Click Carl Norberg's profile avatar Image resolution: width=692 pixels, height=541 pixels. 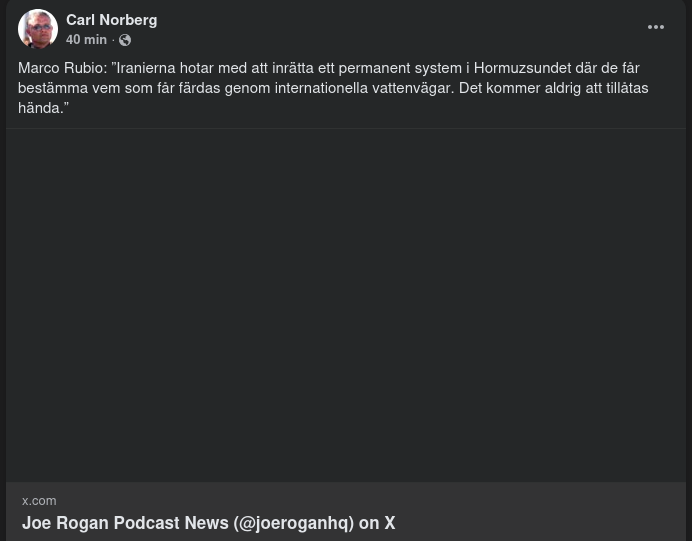tap(38, 29)
